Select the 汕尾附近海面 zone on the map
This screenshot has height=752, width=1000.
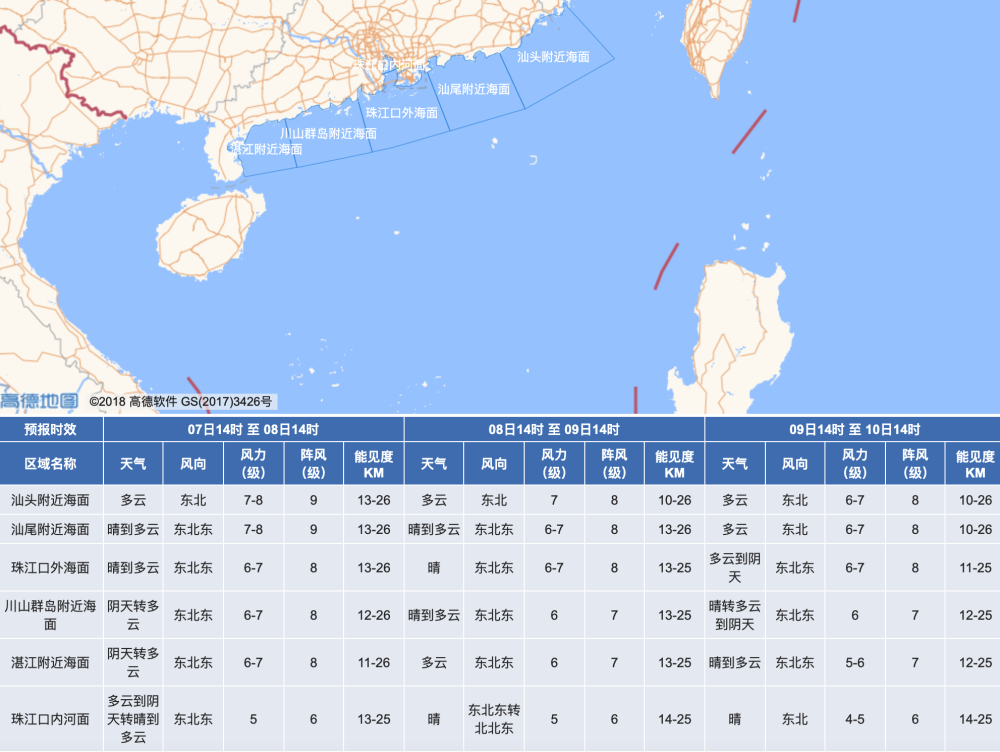(474, 89)
